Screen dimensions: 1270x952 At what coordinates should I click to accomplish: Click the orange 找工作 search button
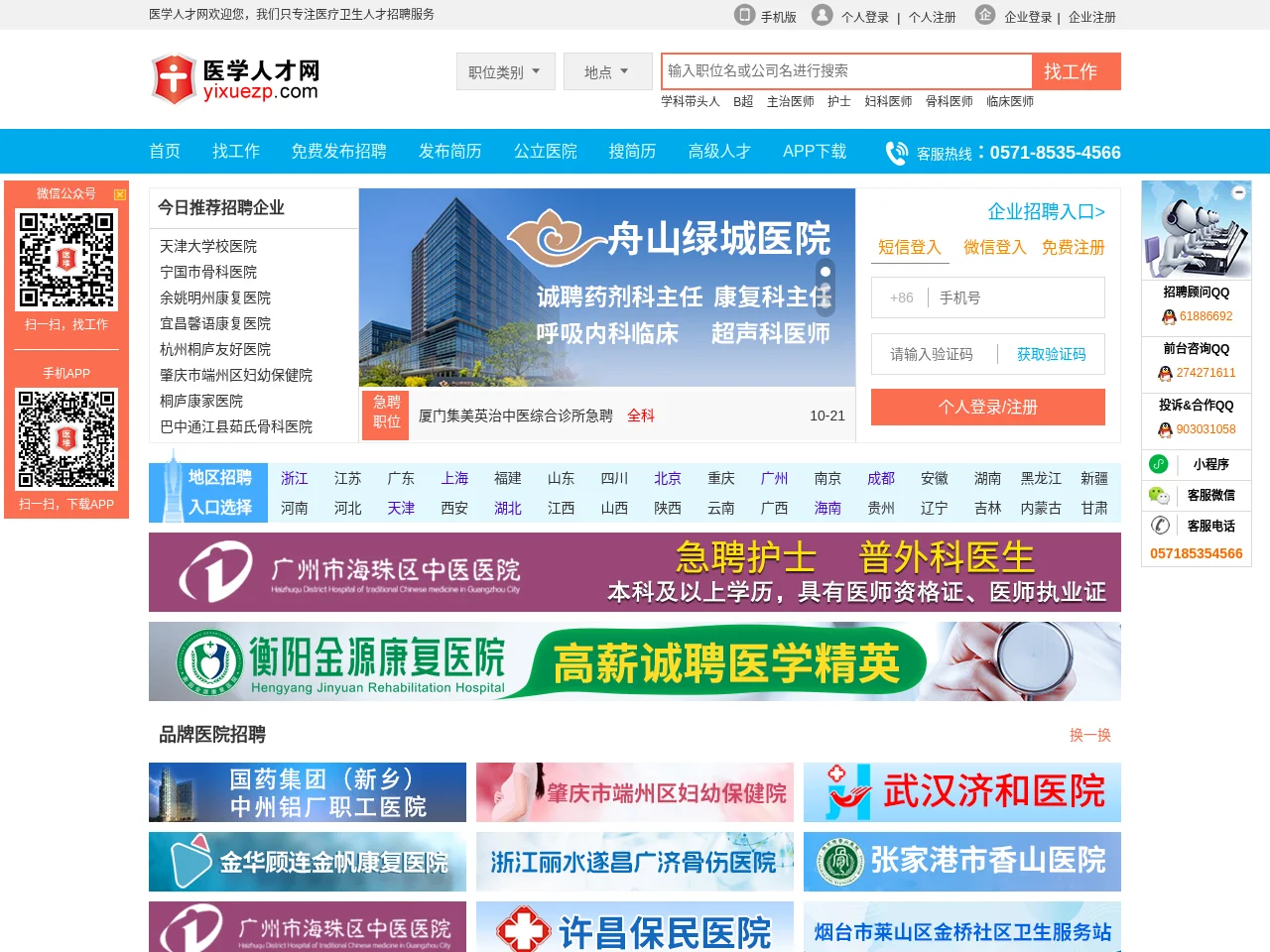[x=1077, y=71]
